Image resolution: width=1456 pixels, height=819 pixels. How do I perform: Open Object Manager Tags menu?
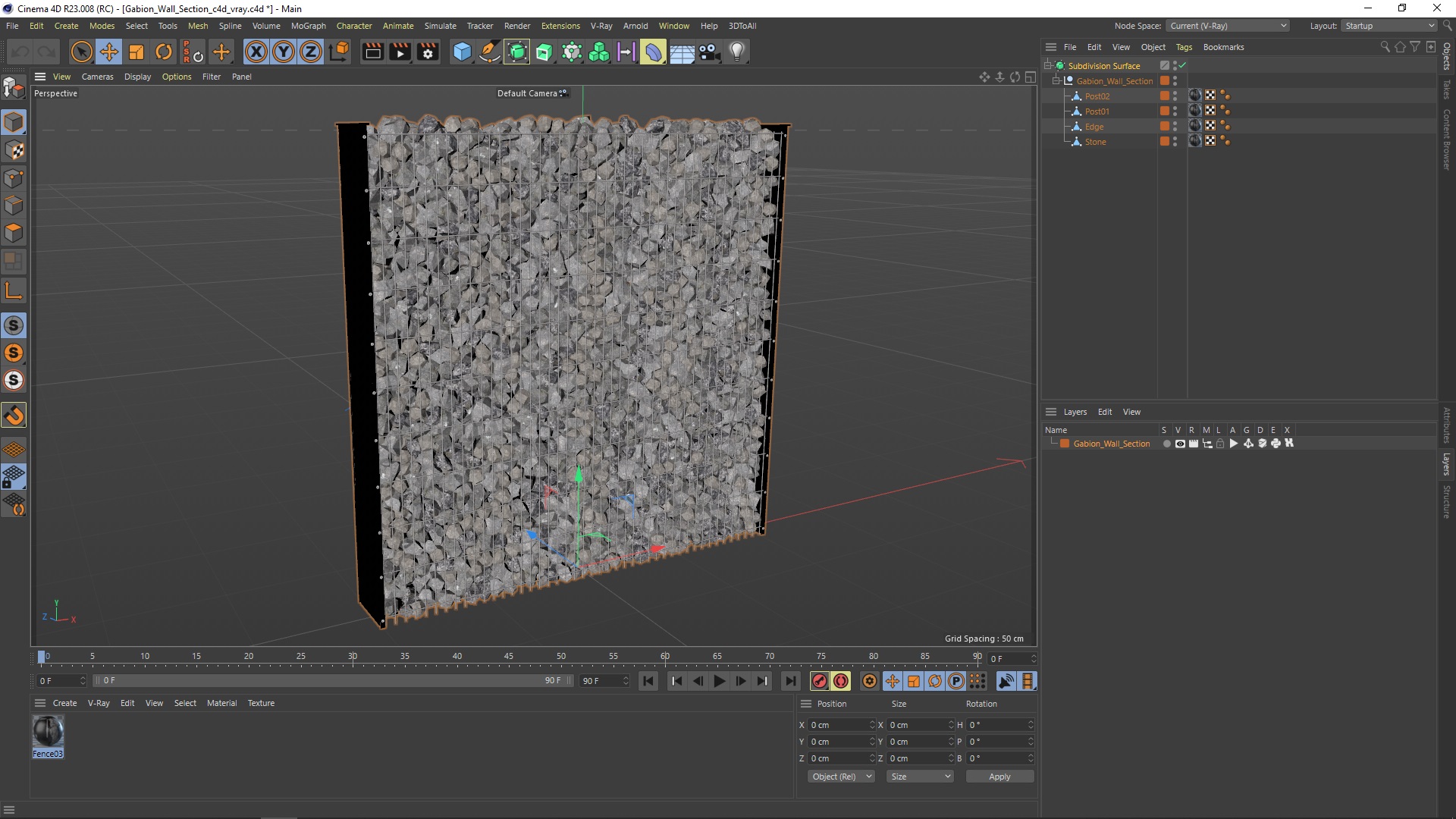(1184, 47)
